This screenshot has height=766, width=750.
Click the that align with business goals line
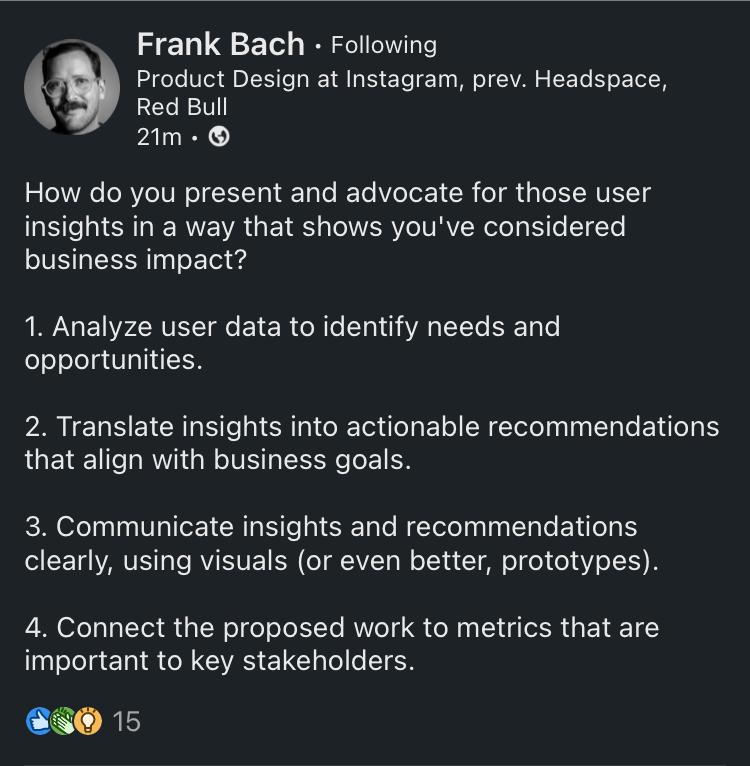218,460
